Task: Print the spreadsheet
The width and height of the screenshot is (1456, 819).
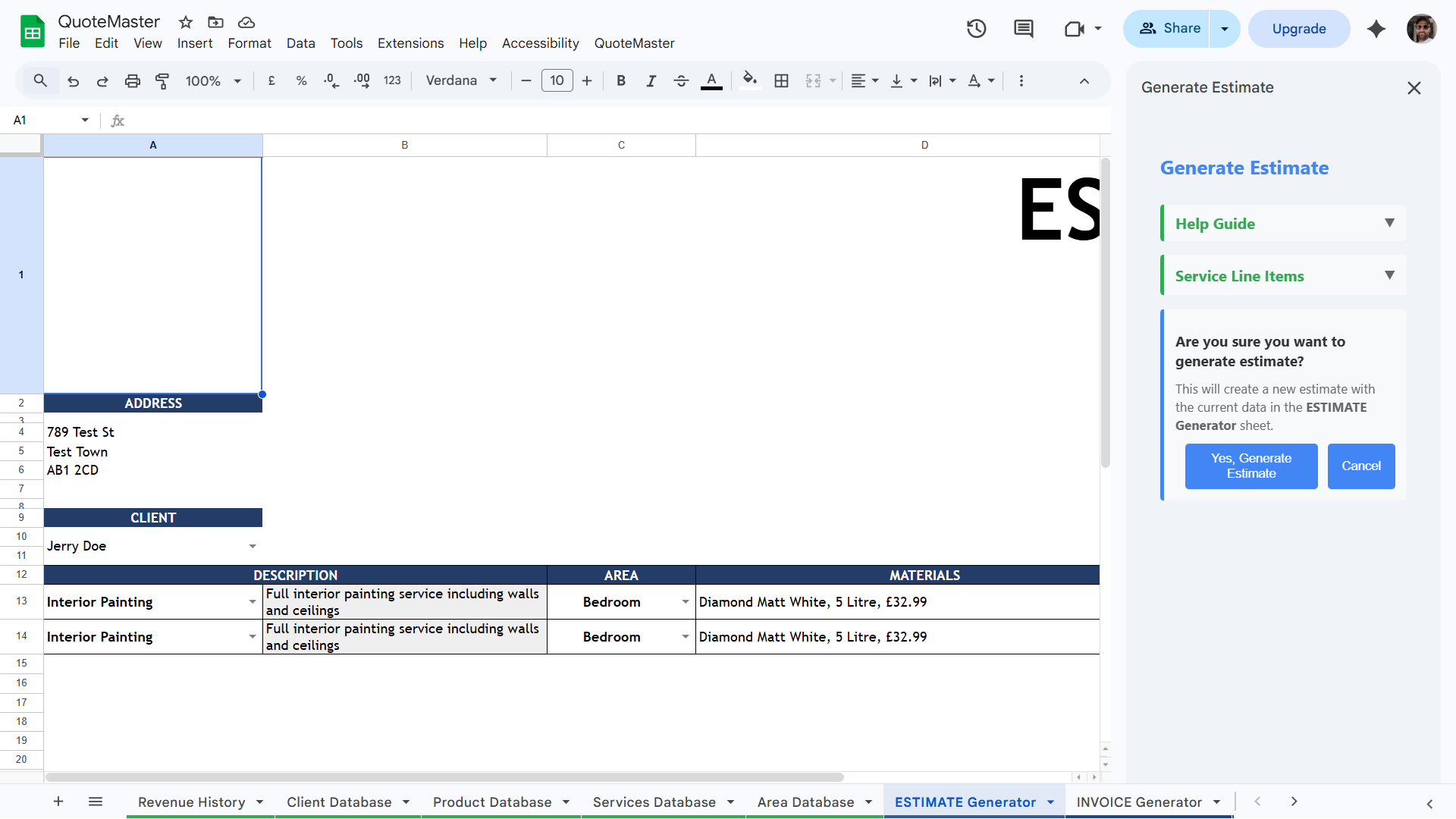Action: (x=133, y=80)
